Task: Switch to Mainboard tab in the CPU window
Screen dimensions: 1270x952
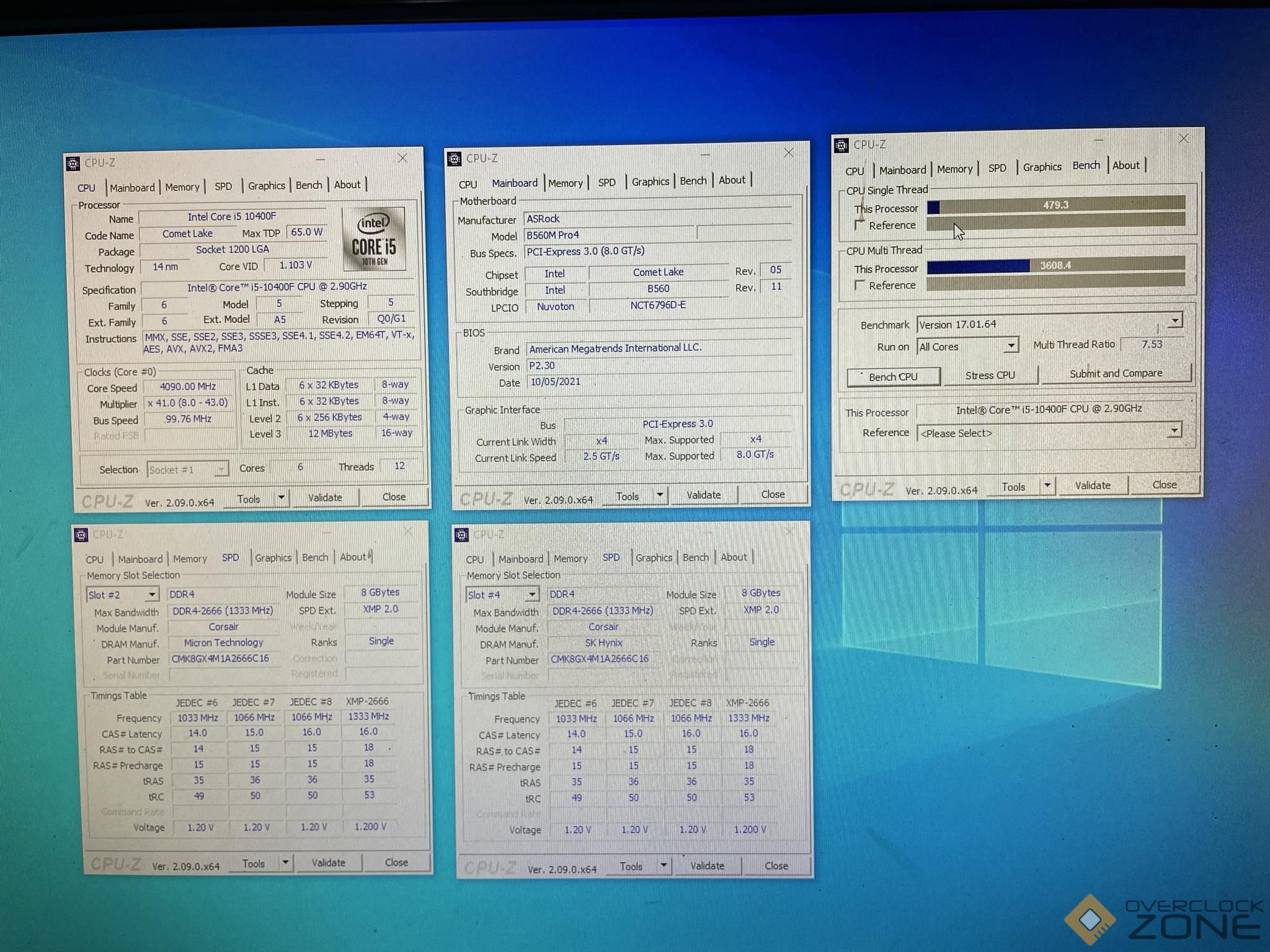Action: point(132,188)
